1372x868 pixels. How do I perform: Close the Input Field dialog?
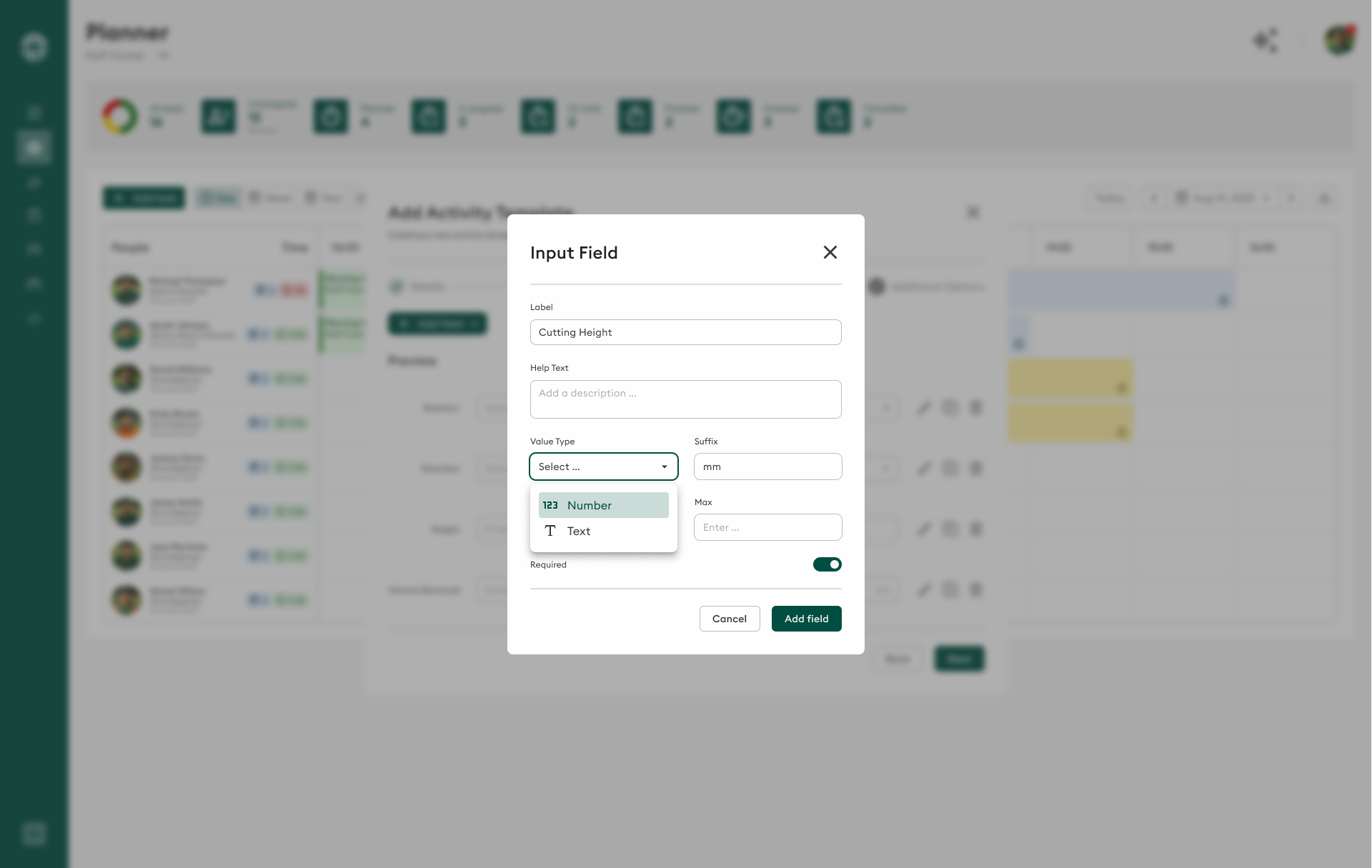830,252
